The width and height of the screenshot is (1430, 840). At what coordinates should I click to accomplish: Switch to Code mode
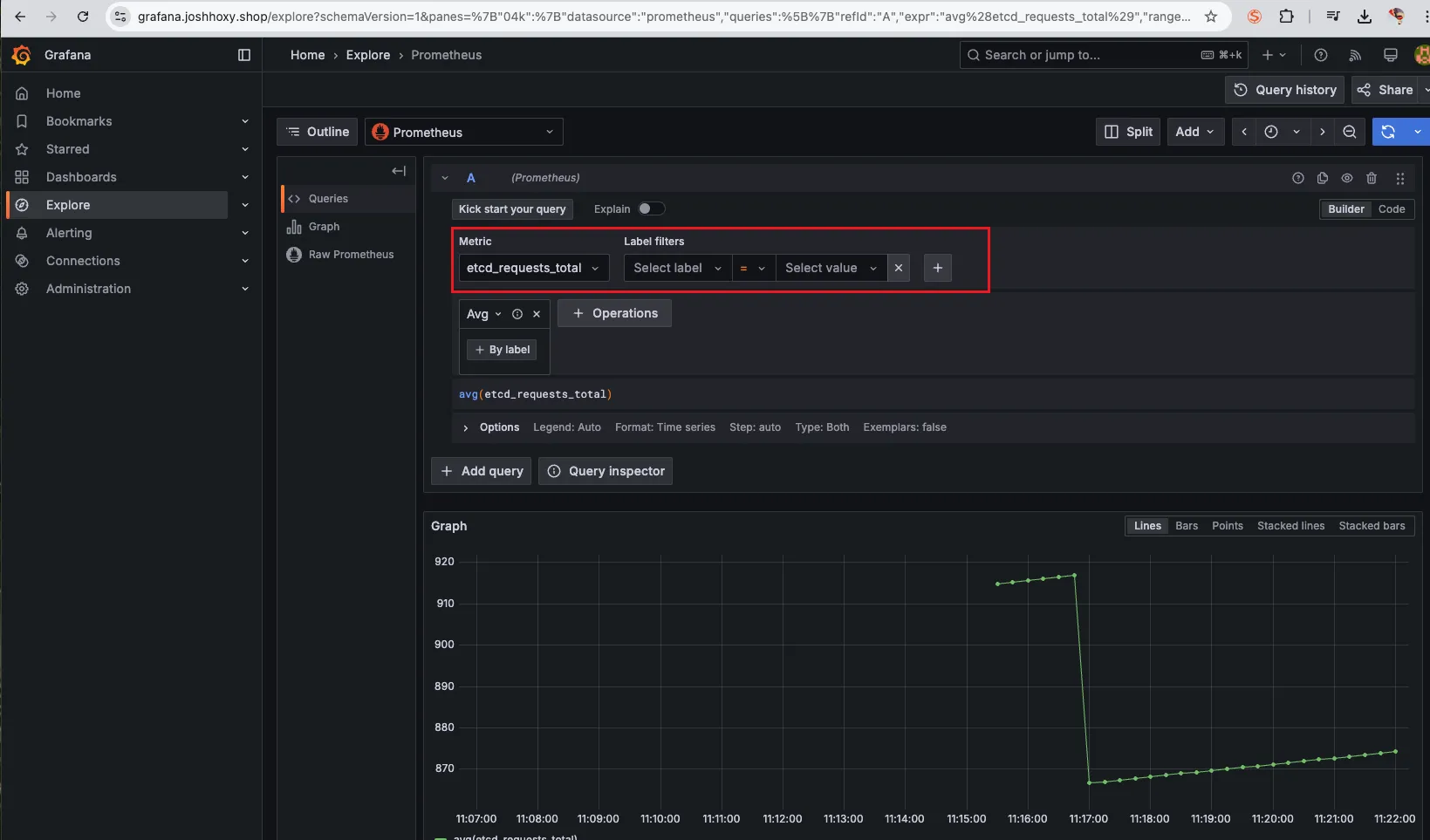tap(1392, 209)
